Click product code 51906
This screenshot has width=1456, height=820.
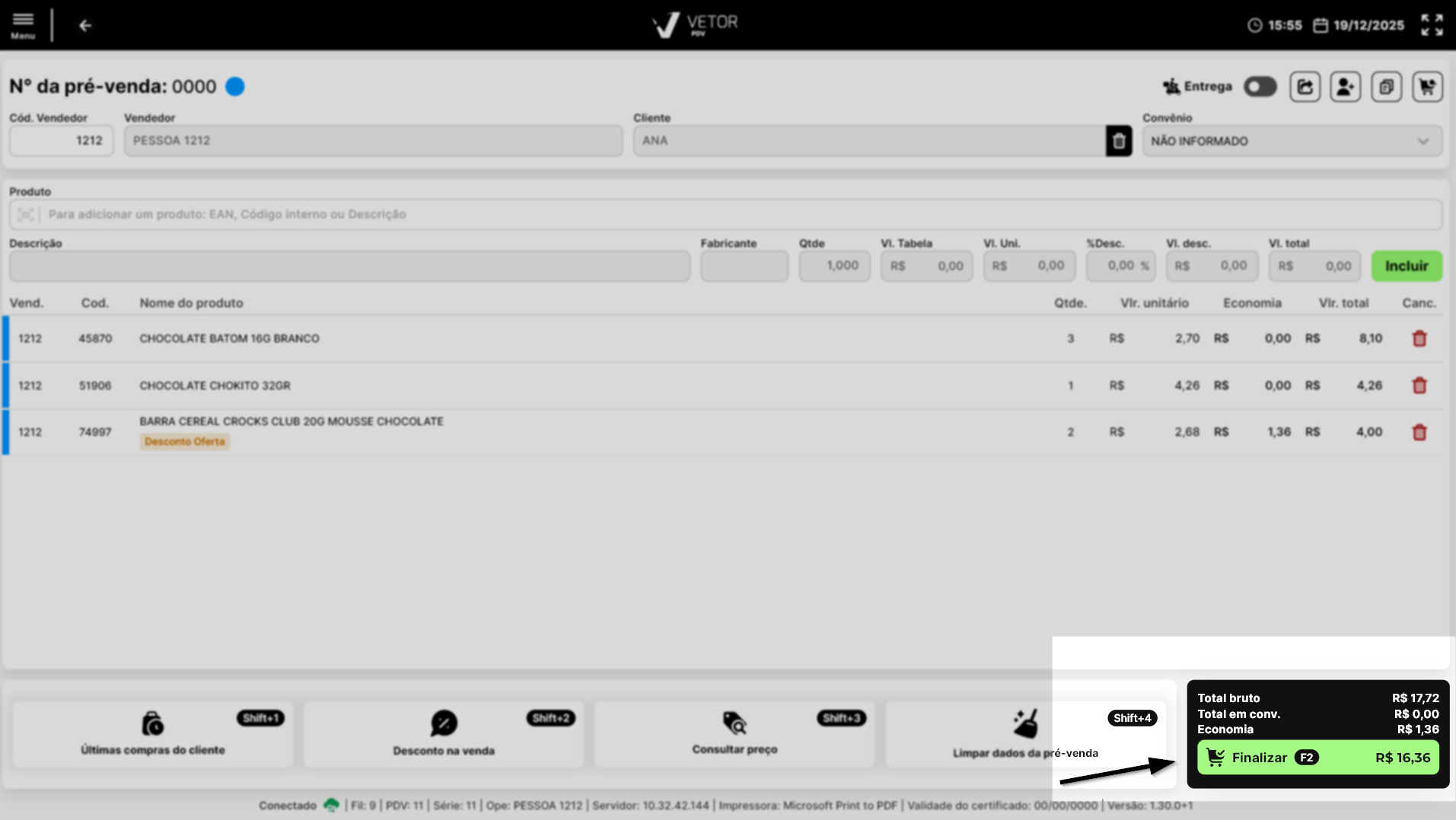pos(95,386)
